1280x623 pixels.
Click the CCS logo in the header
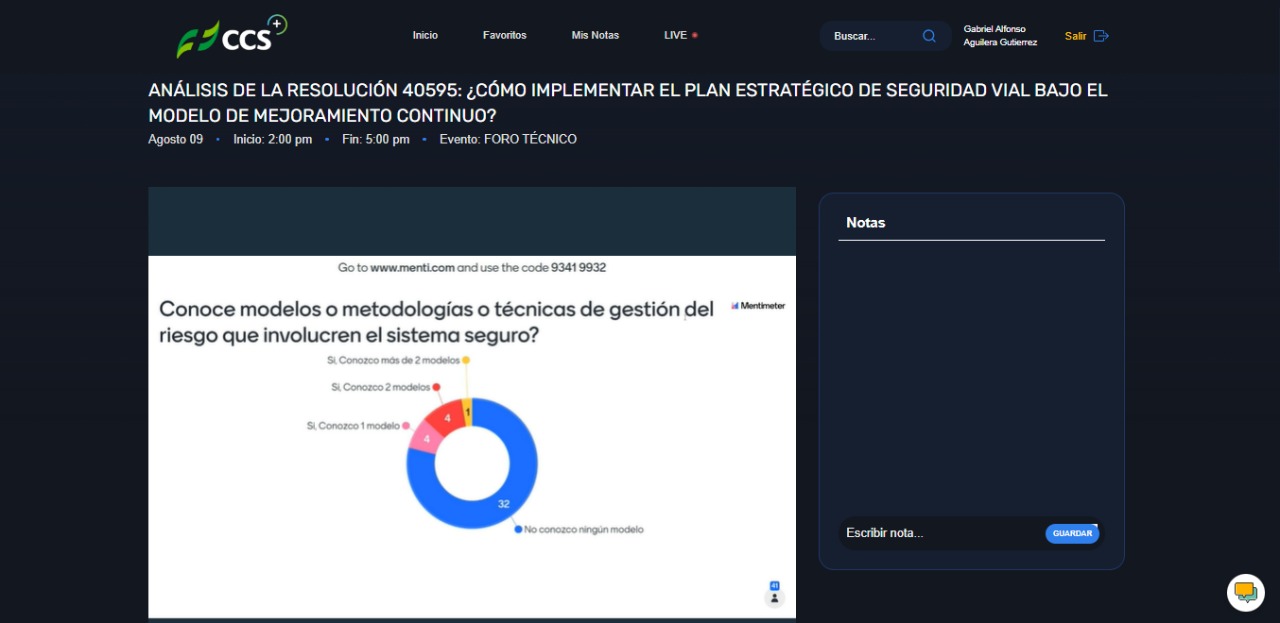point(232,37)
